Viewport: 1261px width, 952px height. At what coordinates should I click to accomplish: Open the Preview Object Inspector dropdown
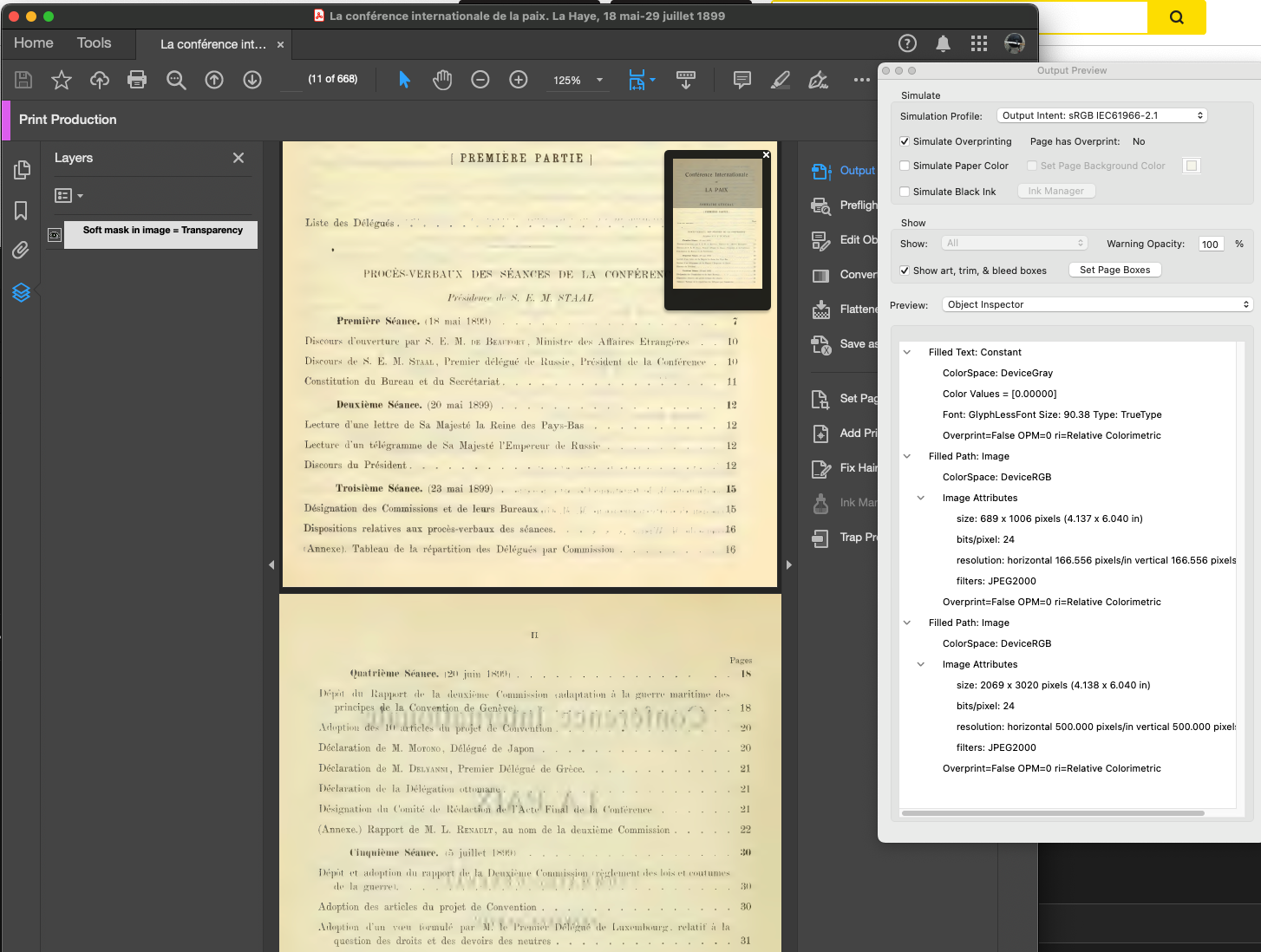(1097, 304)
